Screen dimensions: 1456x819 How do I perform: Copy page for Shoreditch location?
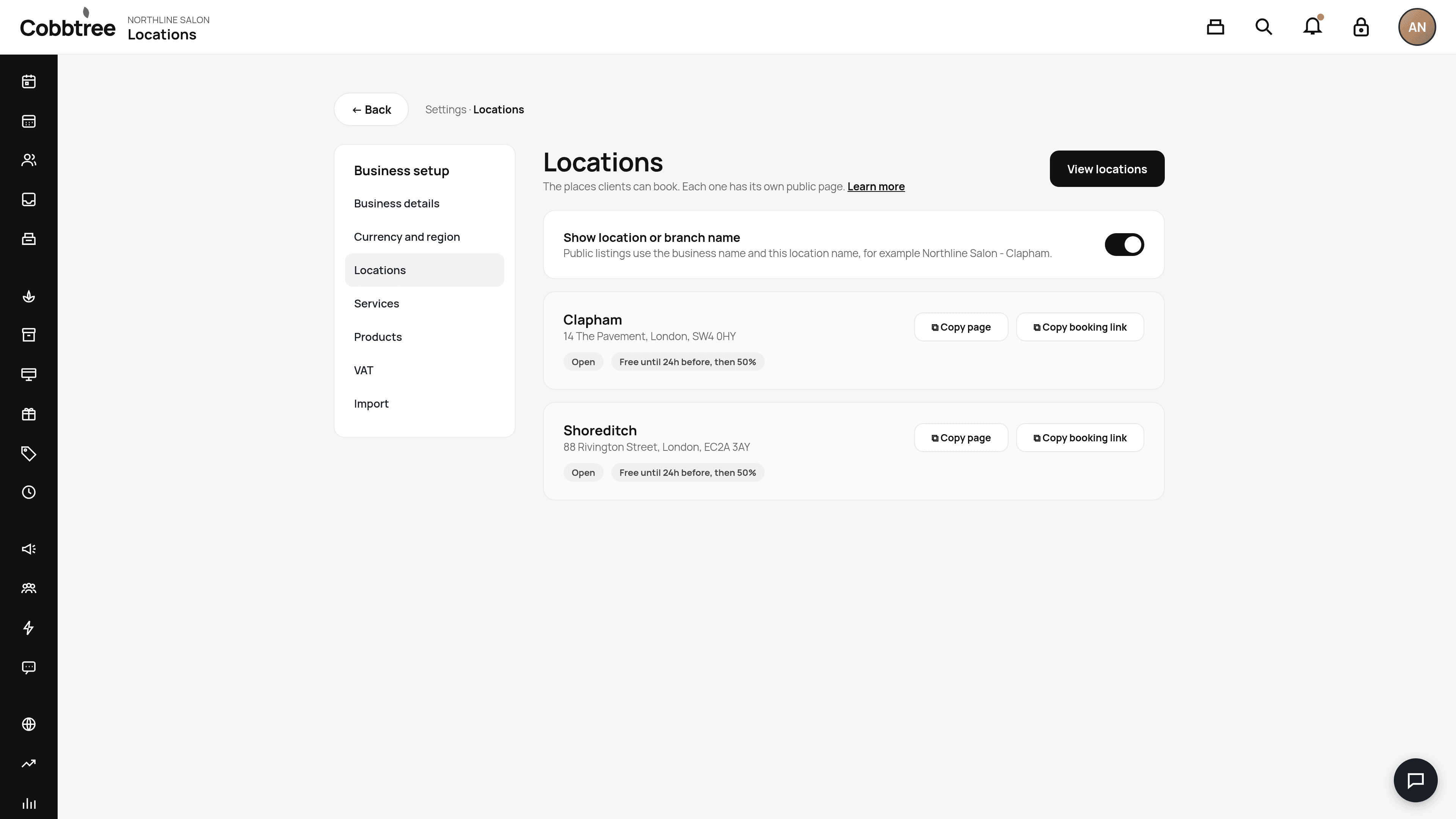coord(961,438)
